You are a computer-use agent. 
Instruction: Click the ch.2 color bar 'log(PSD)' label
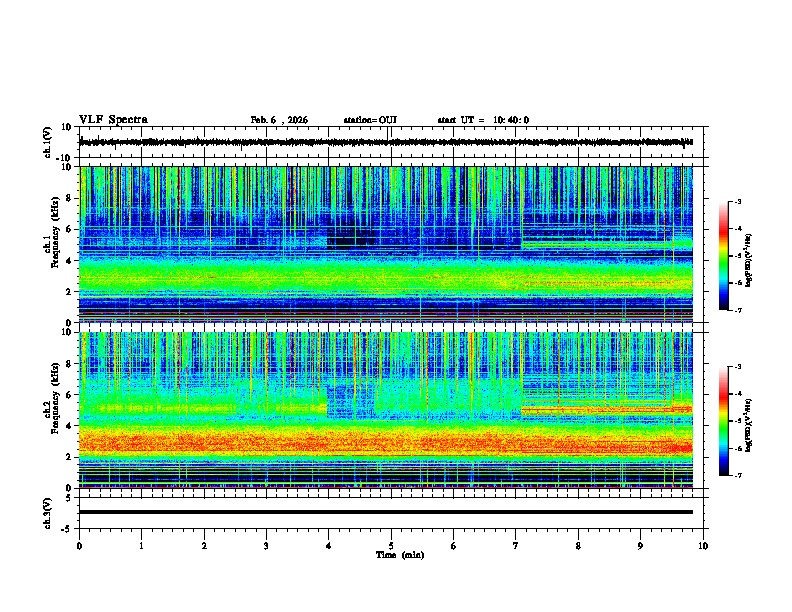pos(748,425)
